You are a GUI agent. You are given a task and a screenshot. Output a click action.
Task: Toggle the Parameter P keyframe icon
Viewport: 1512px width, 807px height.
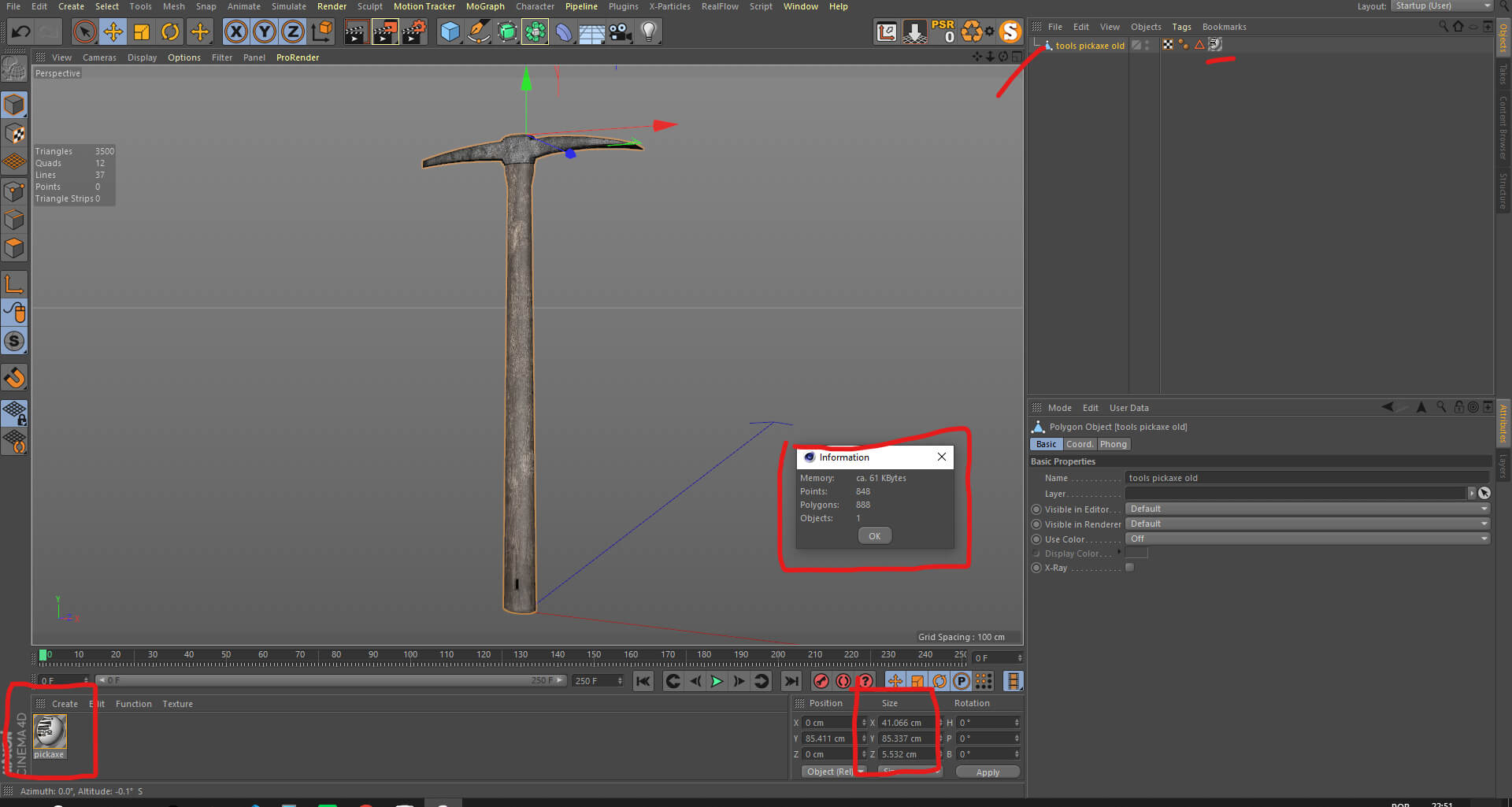[962, 681]
